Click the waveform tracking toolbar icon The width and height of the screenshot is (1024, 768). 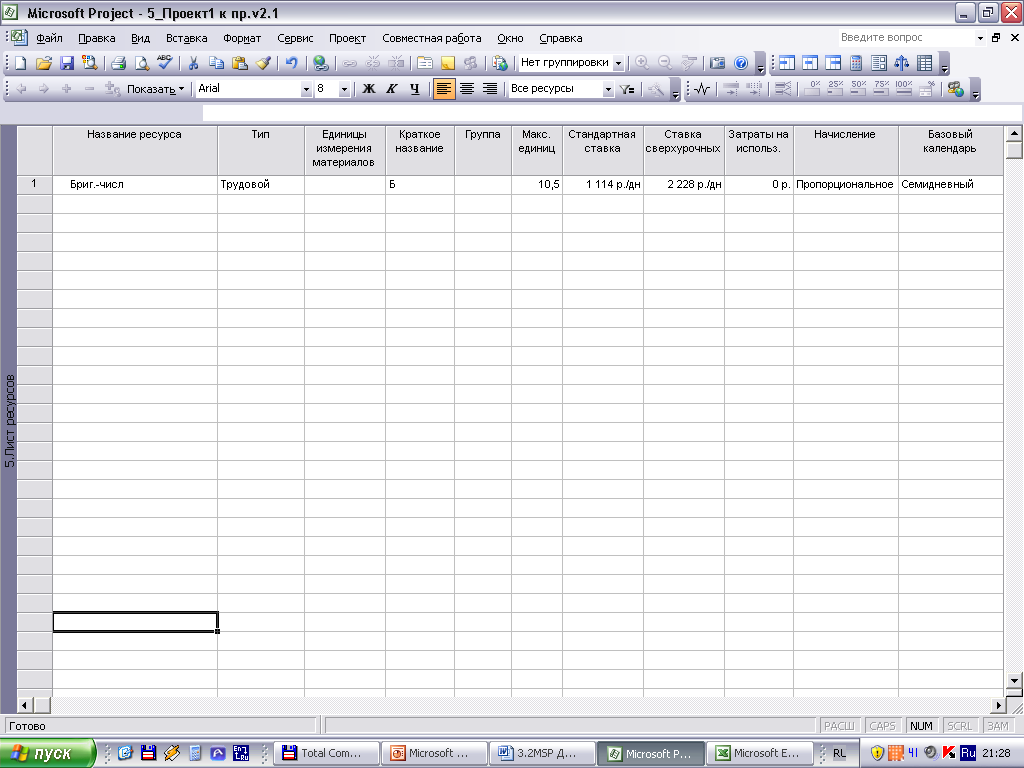[x=702, y=89]
